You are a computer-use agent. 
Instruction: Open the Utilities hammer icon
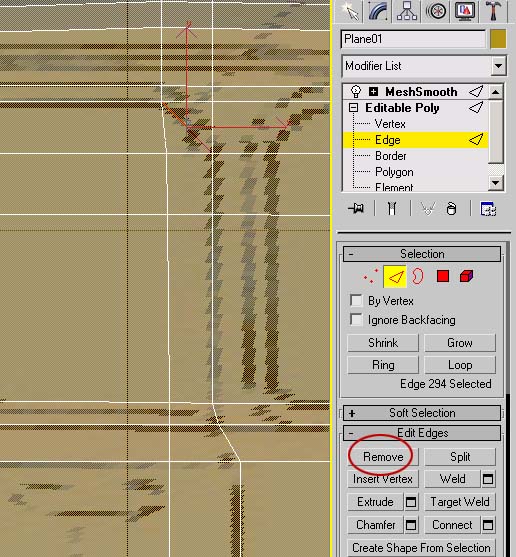click(x=494, y=11)
